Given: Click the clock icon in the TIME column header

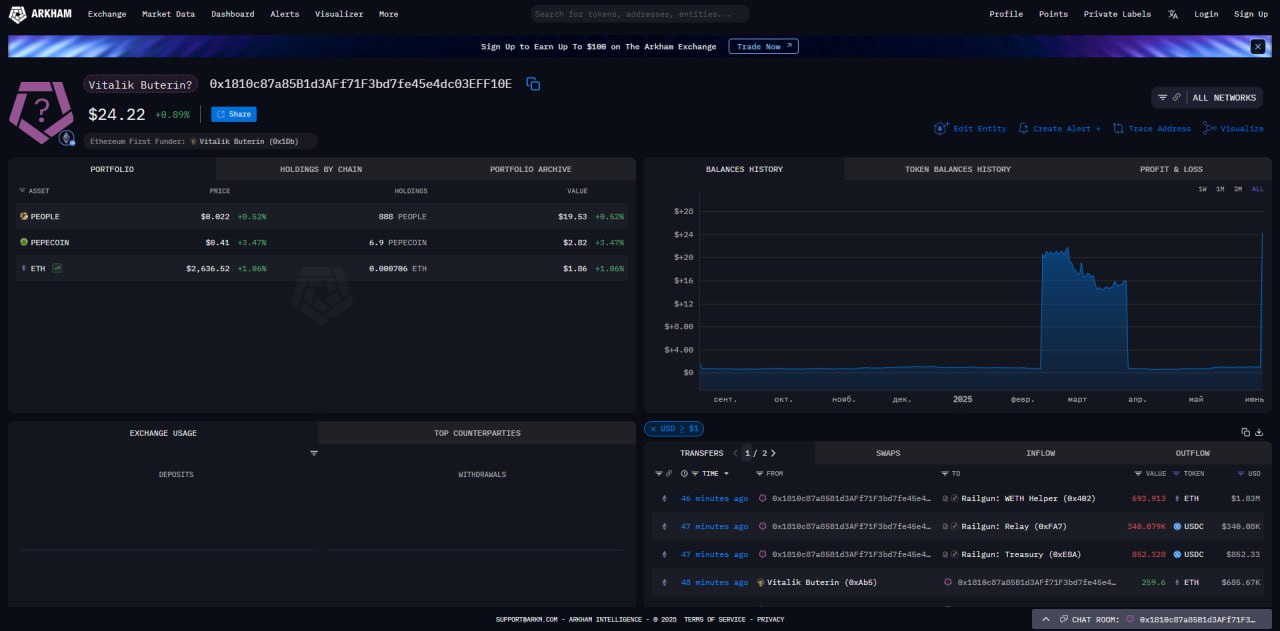Looking at the screenshot, I should click(x=684, y=474).
